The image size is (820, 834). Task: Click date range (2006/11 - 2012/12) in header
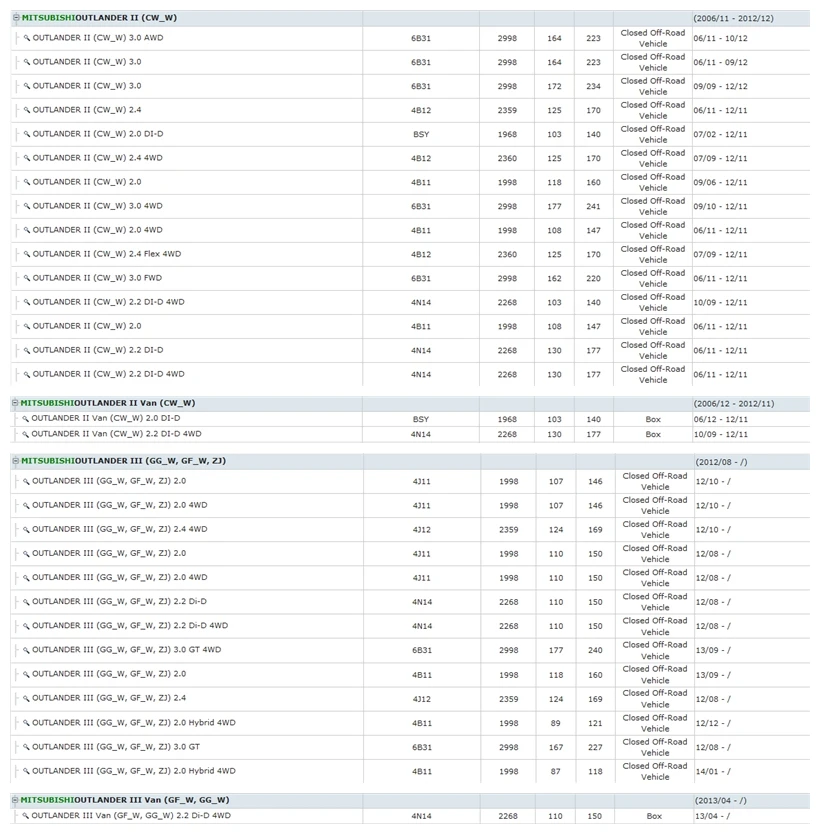[x=733, y=18]
